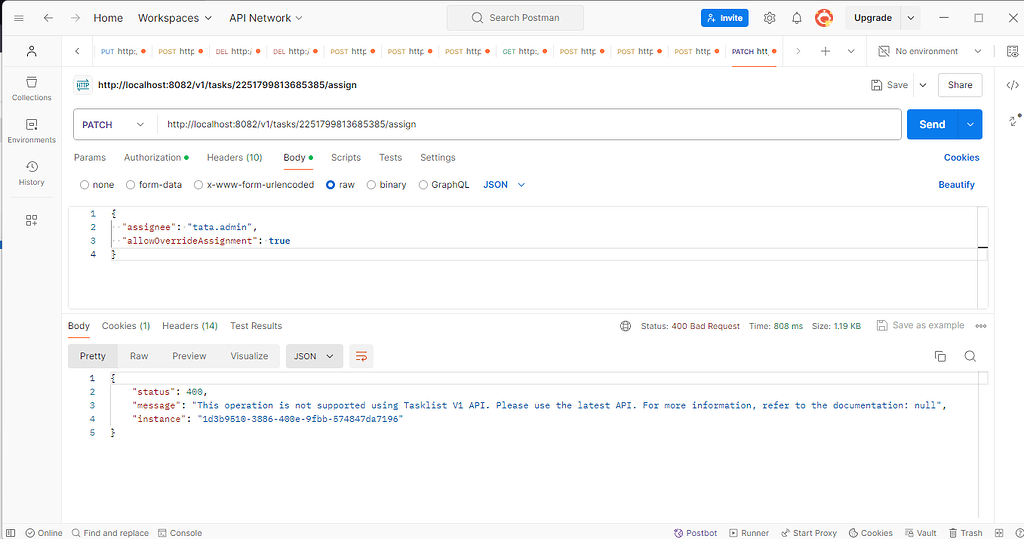Open the Send button arrow options

[x=970, y=124]
